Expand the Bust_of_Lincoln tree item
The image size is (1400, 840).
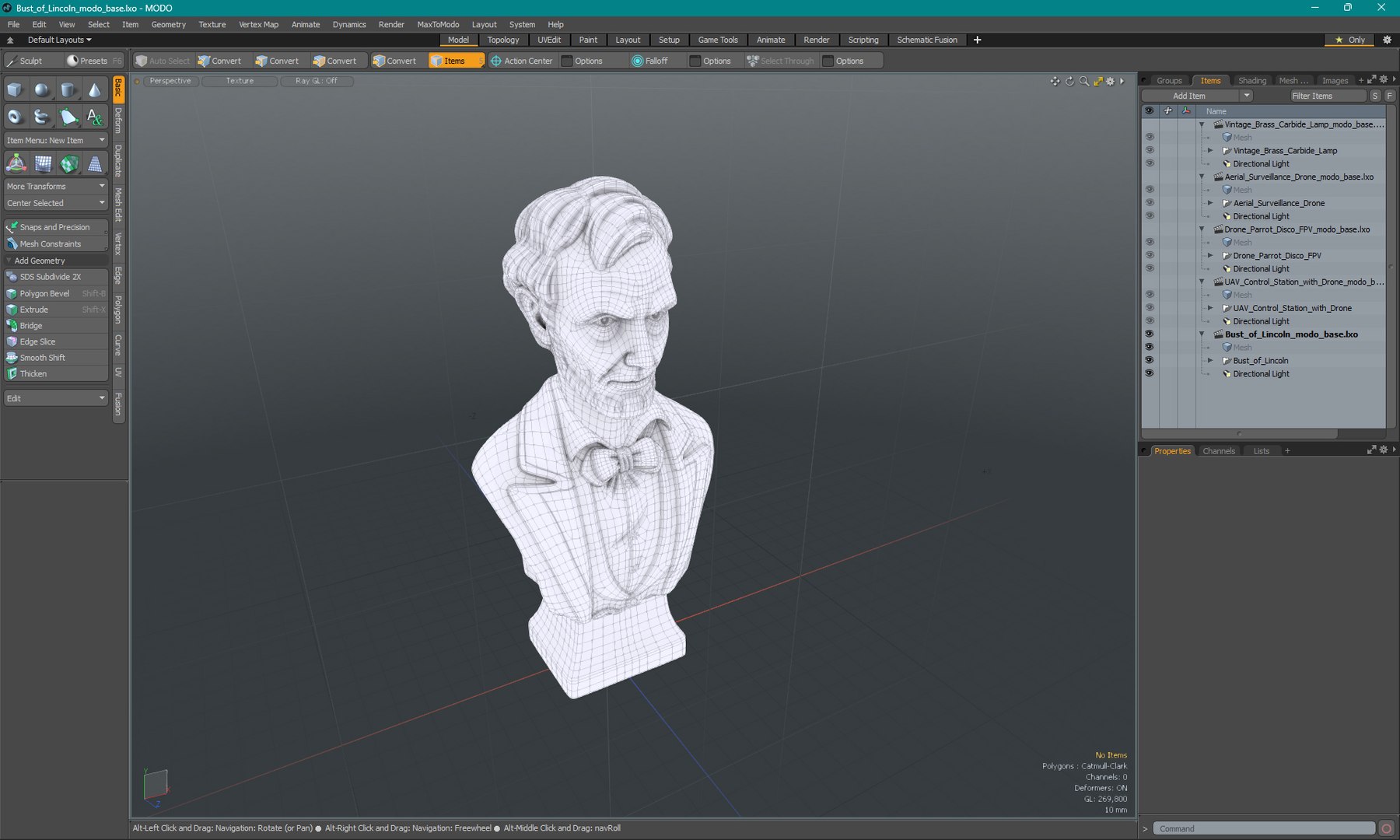(x=1210, y=360)
